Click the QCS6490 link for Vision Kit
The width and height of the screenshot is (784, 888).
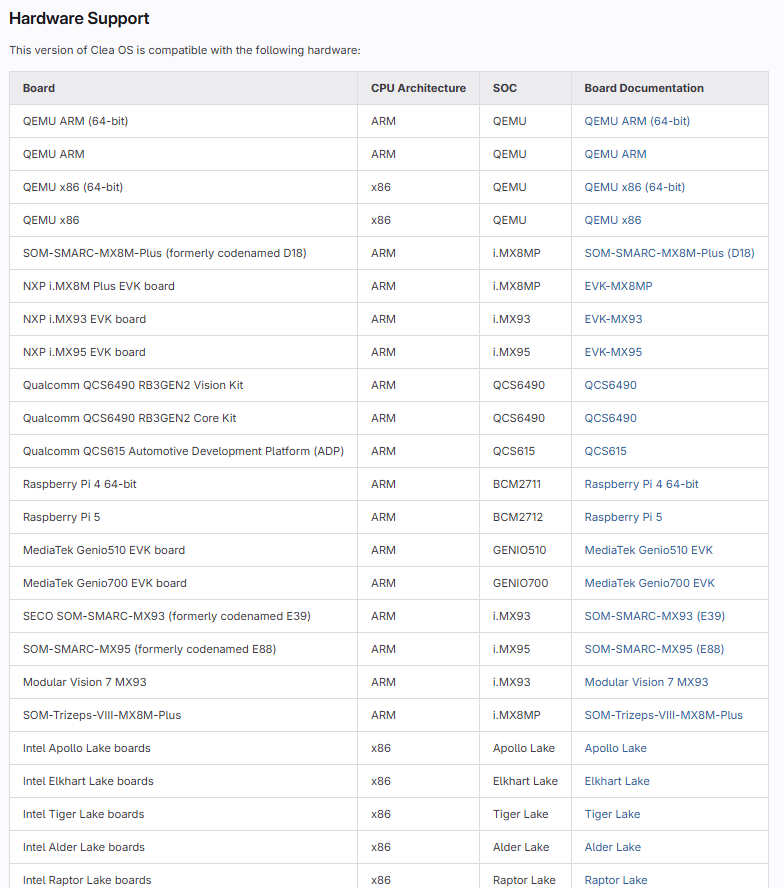point(610,385)
